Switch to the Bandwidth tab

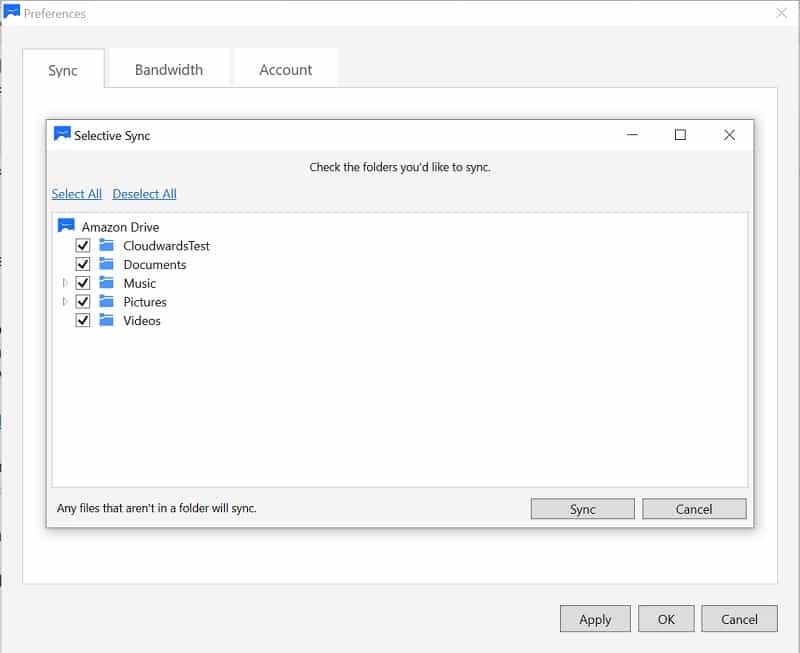169,68
